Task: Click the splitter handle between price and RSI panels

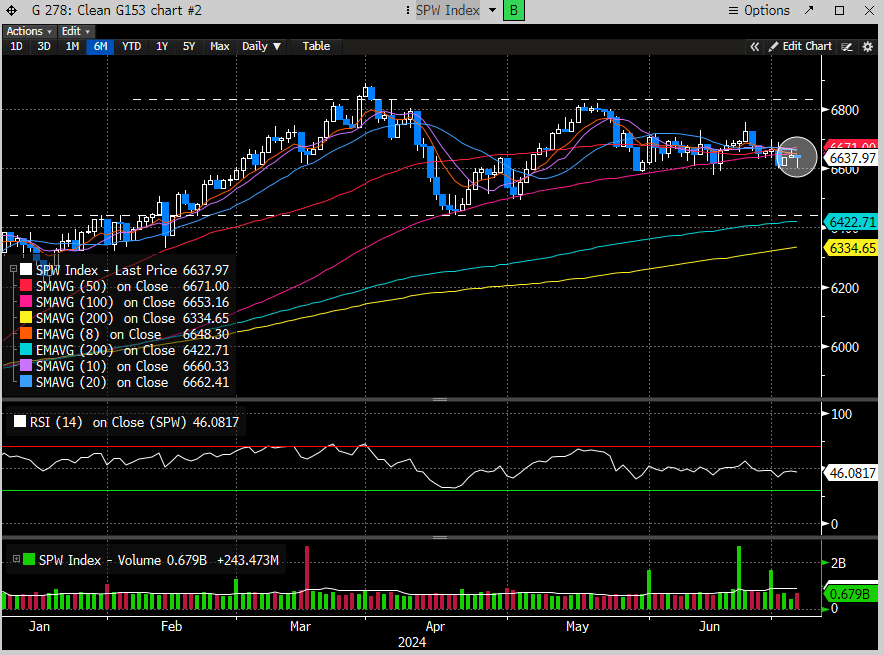Action: tap(440, 399)
